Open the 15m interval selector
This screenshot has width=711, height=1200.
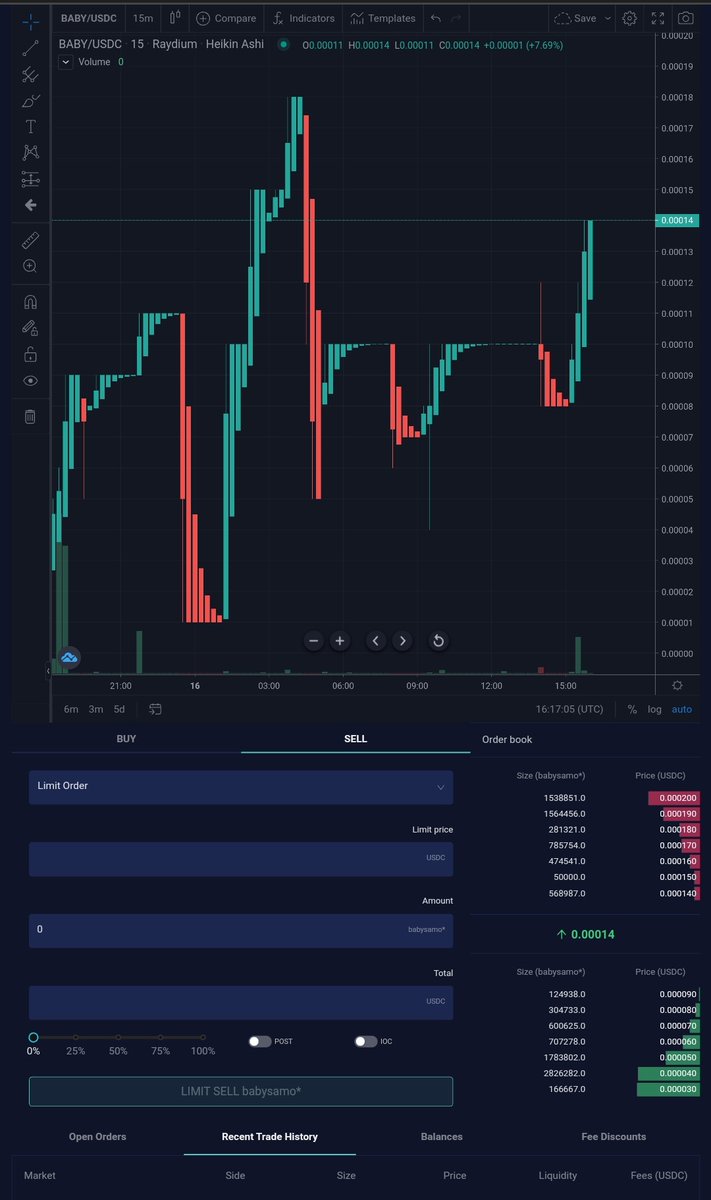coord(143,18)
